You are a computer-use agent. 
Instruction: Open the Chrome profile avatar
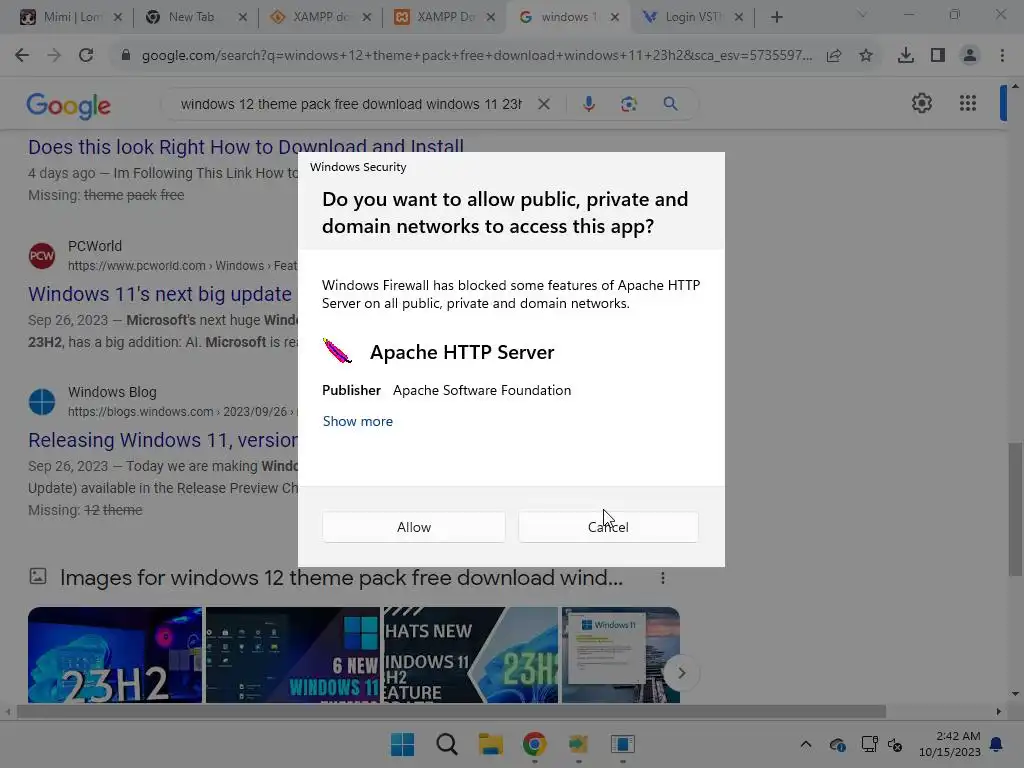coord(970,56)
